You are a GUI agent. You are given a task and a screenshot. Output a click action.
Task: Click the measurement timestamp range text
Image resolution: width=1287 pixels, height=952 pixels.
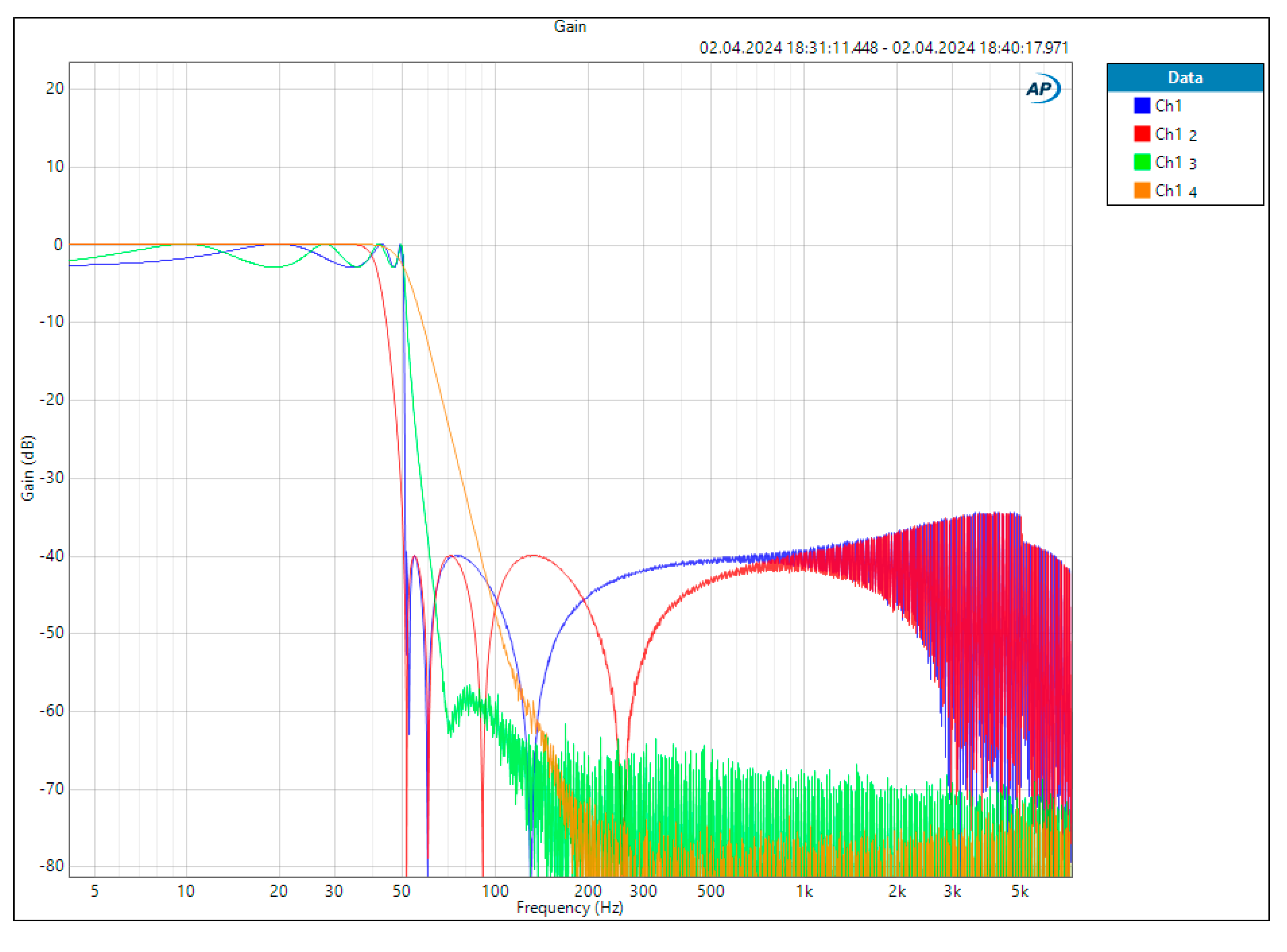883,47
